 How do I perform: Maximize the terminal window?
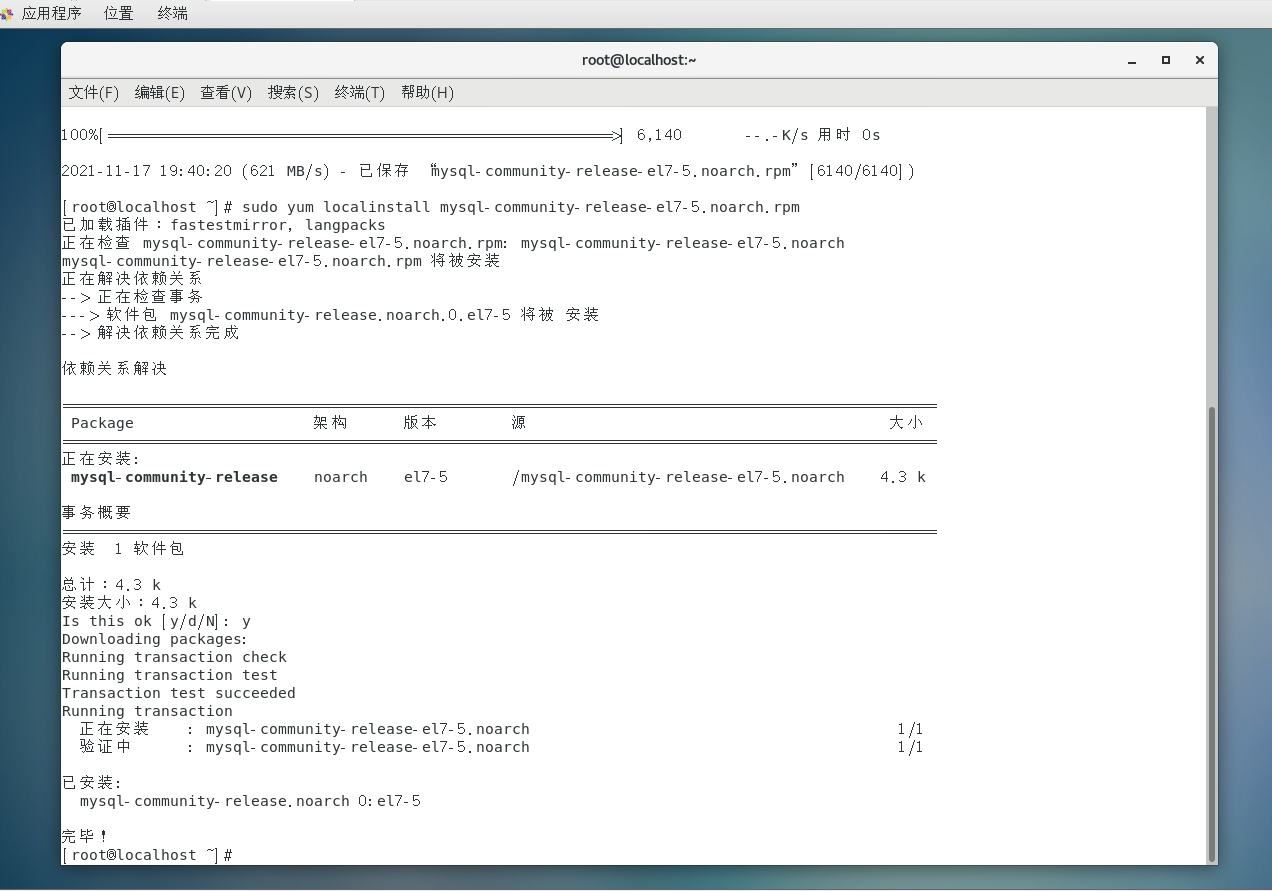coord(1165,60)
